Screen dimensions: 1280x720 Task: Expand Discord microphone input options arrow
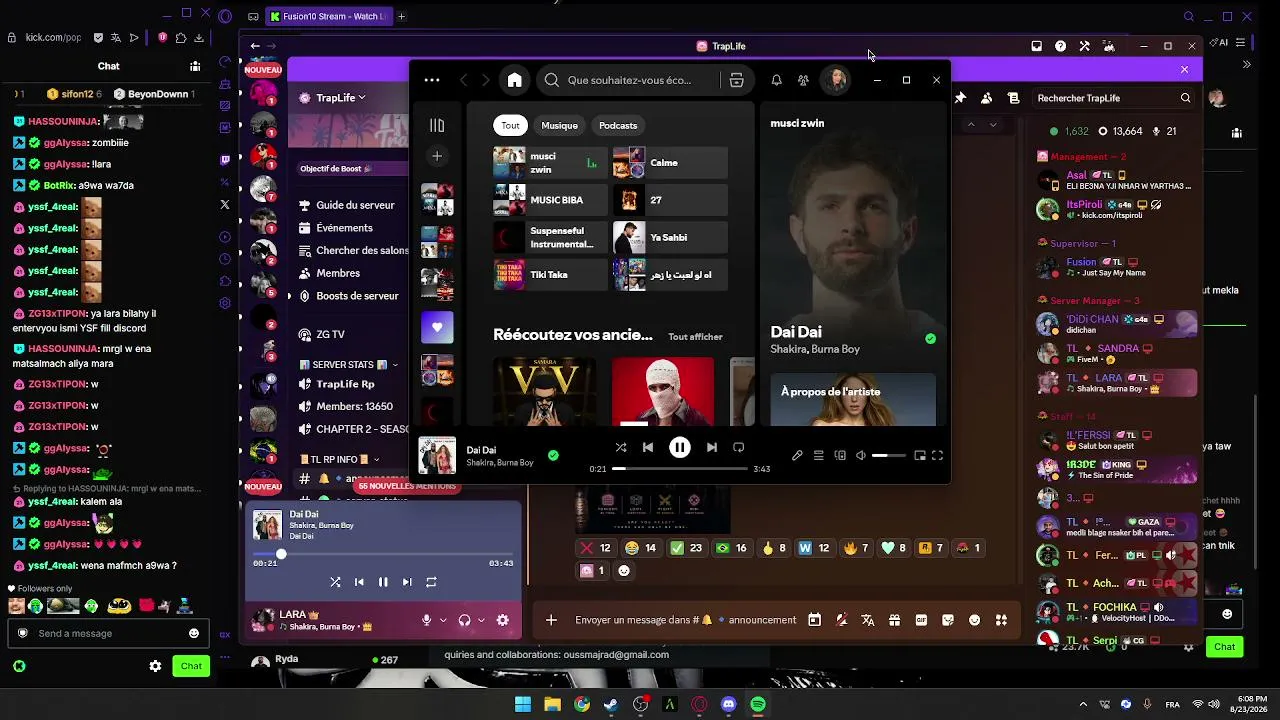point(442,620)
